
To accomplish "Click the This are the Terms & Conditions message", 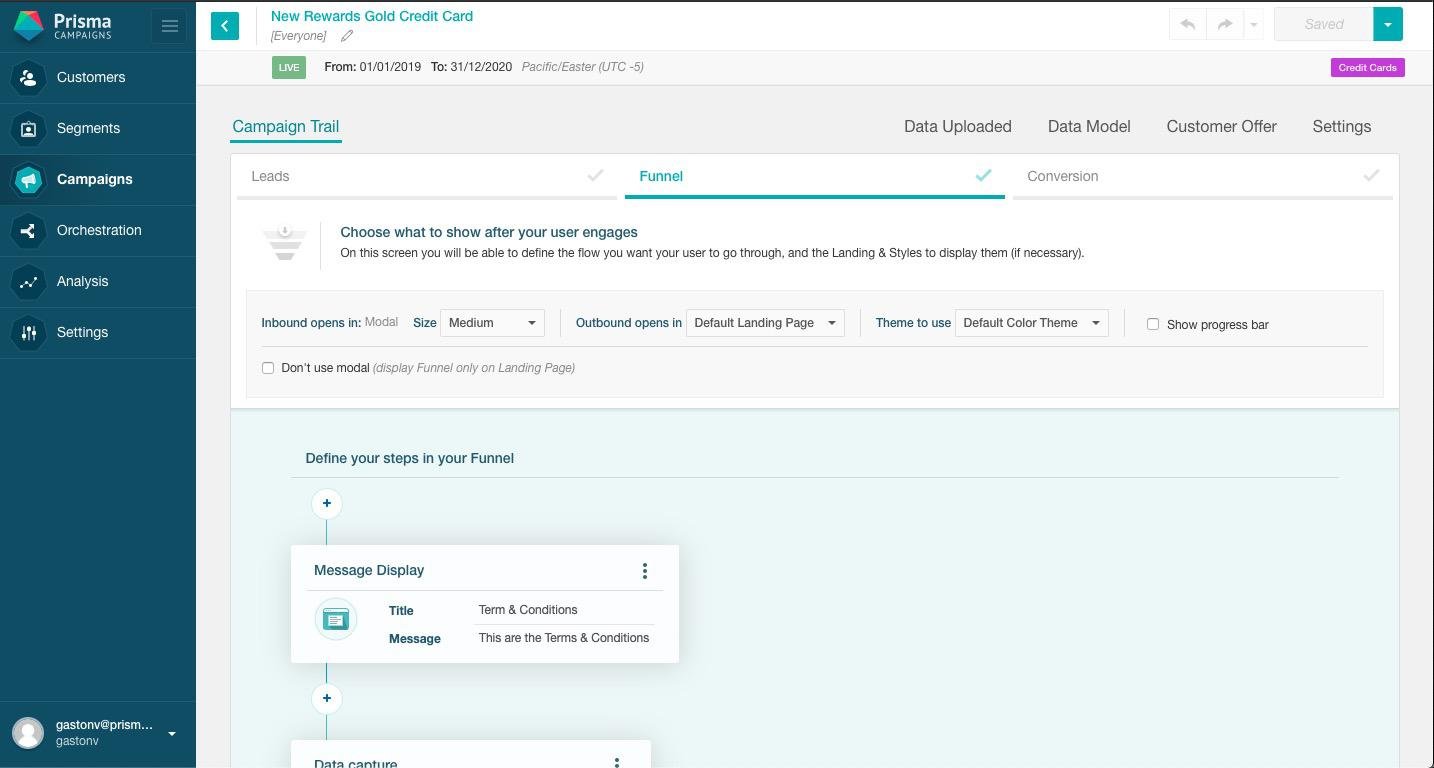I will pos(564,638).
